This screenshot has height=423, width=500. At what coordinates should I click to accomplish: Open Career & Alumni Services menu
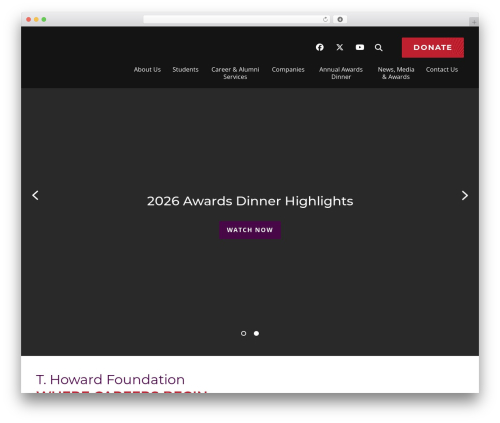tap(235, 73)
